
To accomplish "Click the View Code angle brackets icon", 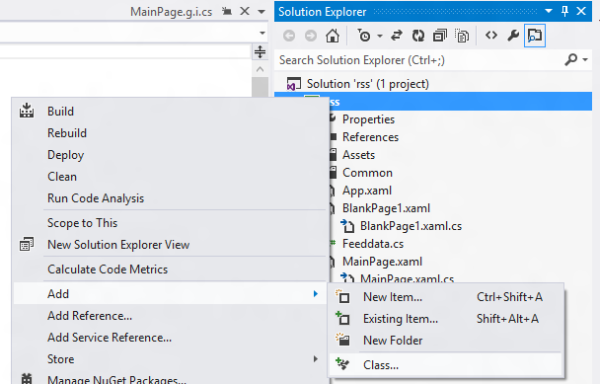I will pos(491,36).
